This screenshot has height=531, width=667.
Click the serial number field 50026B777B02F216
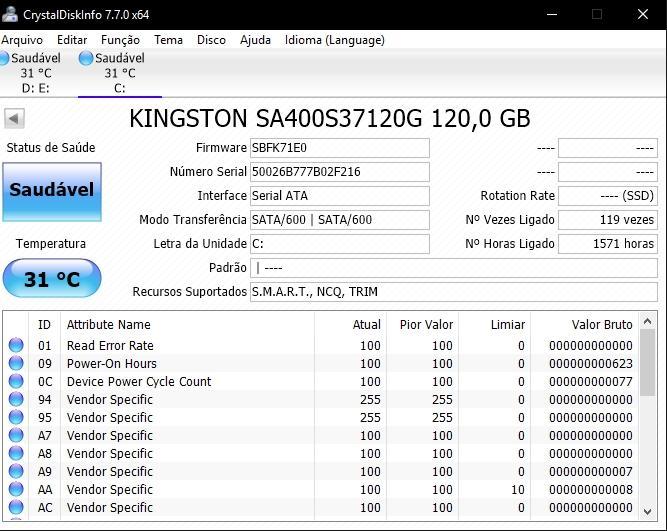339,172
